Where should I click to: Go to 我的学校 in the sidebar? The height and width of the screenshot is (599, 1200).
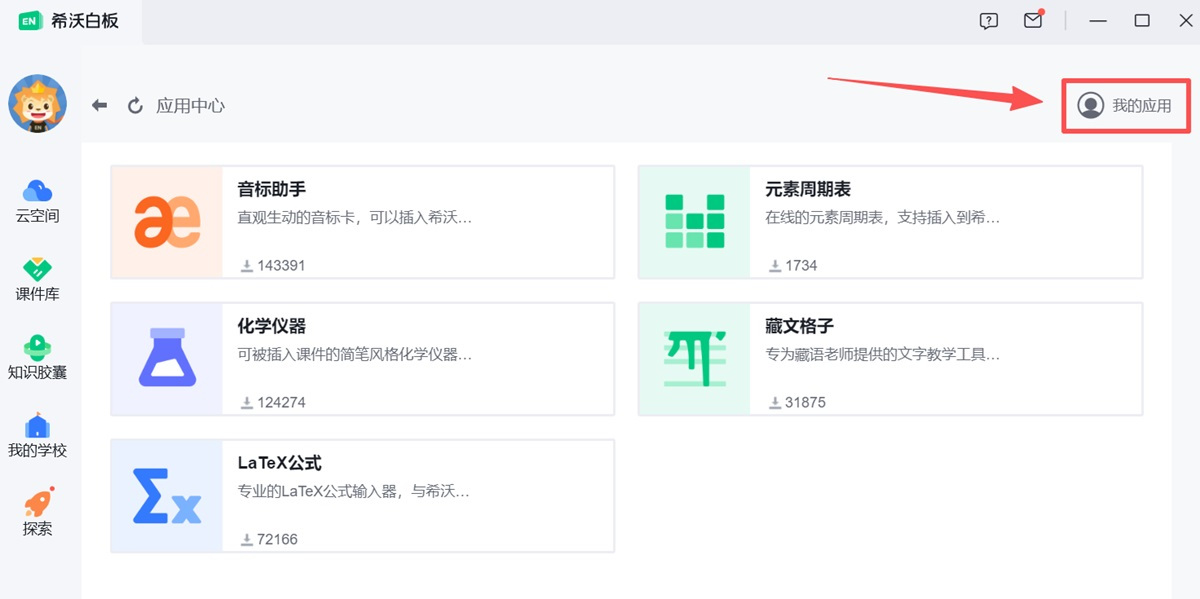(37, 435)
